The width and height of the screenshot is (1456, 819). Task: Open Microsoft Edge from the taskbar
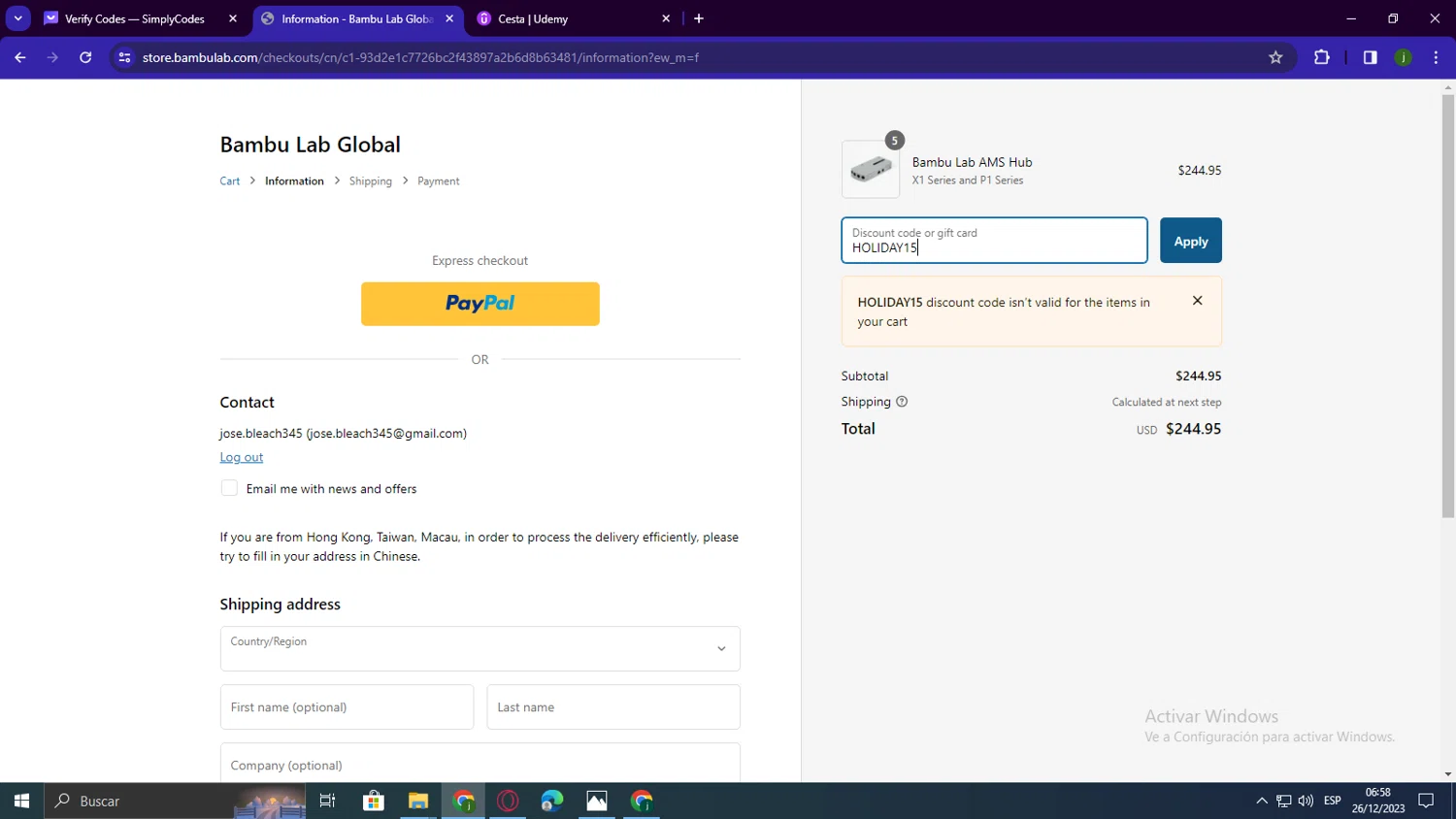point(552,801)
